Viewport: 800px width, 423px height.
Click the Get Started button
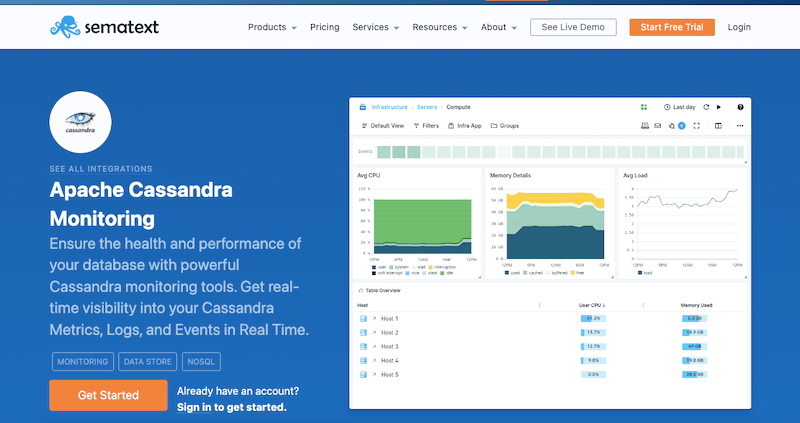point(108,395)
